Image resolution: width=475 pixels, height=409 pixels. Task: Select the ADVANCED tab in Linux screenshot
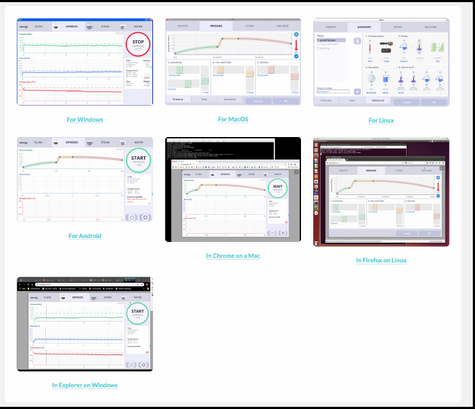[x=364, y=27]
